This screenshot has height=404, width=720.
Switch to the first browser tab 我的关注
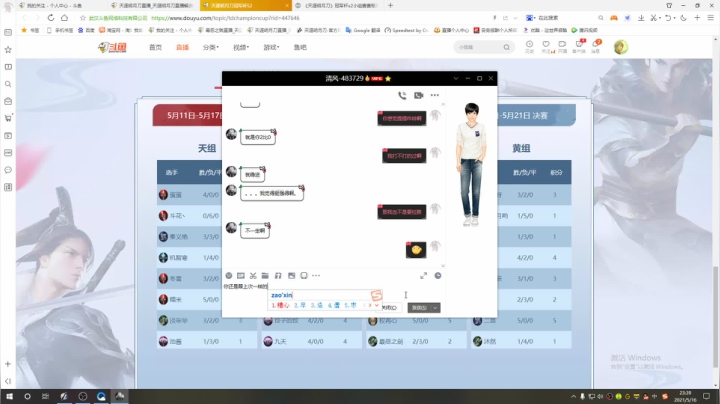pyautogui.click(x=59, y=6)
